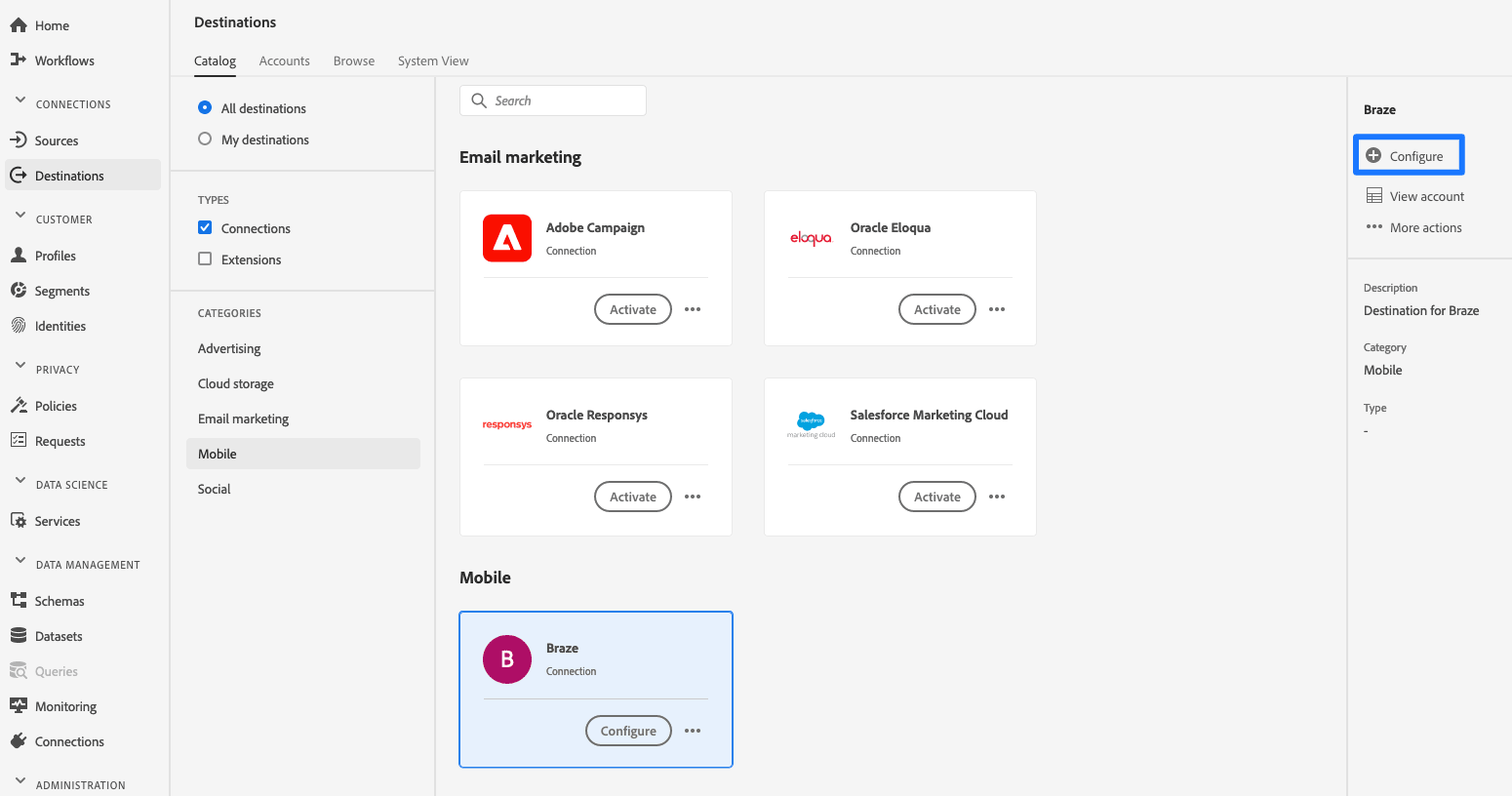Click Configure in the Braze right panel

(1408, 156)
